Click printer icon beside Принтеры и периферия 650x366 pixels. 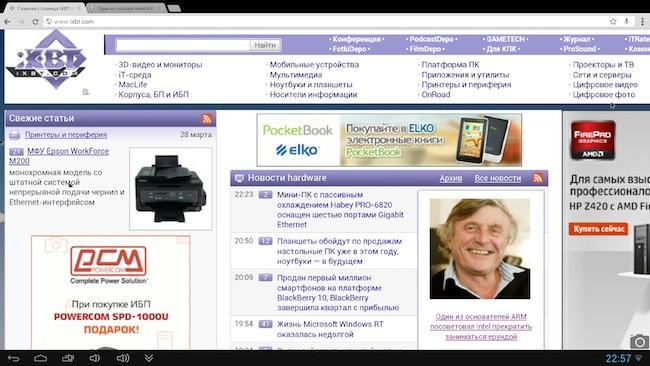pos(15,135)
